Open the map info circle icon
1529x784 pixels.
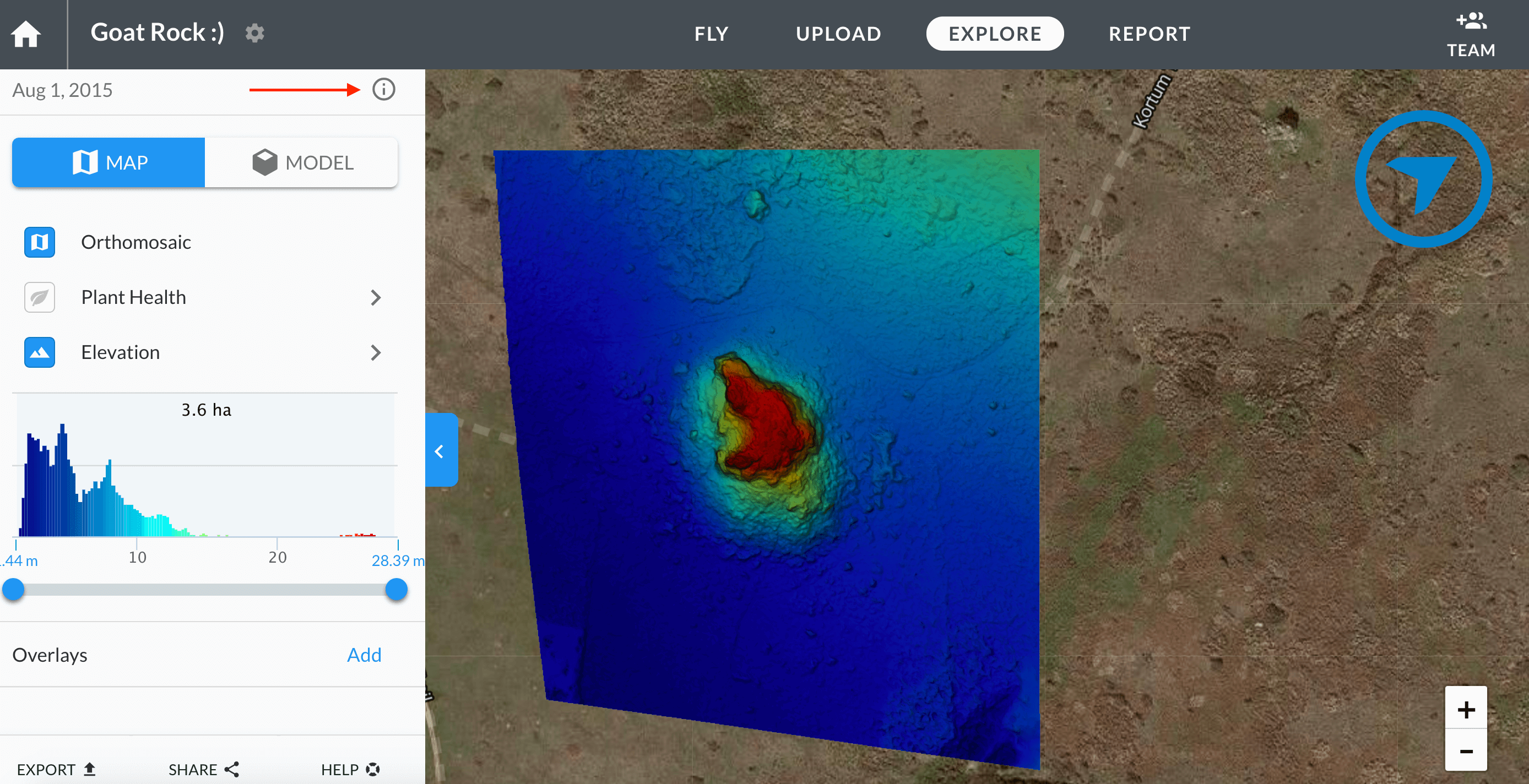click(x=383, y=90)
